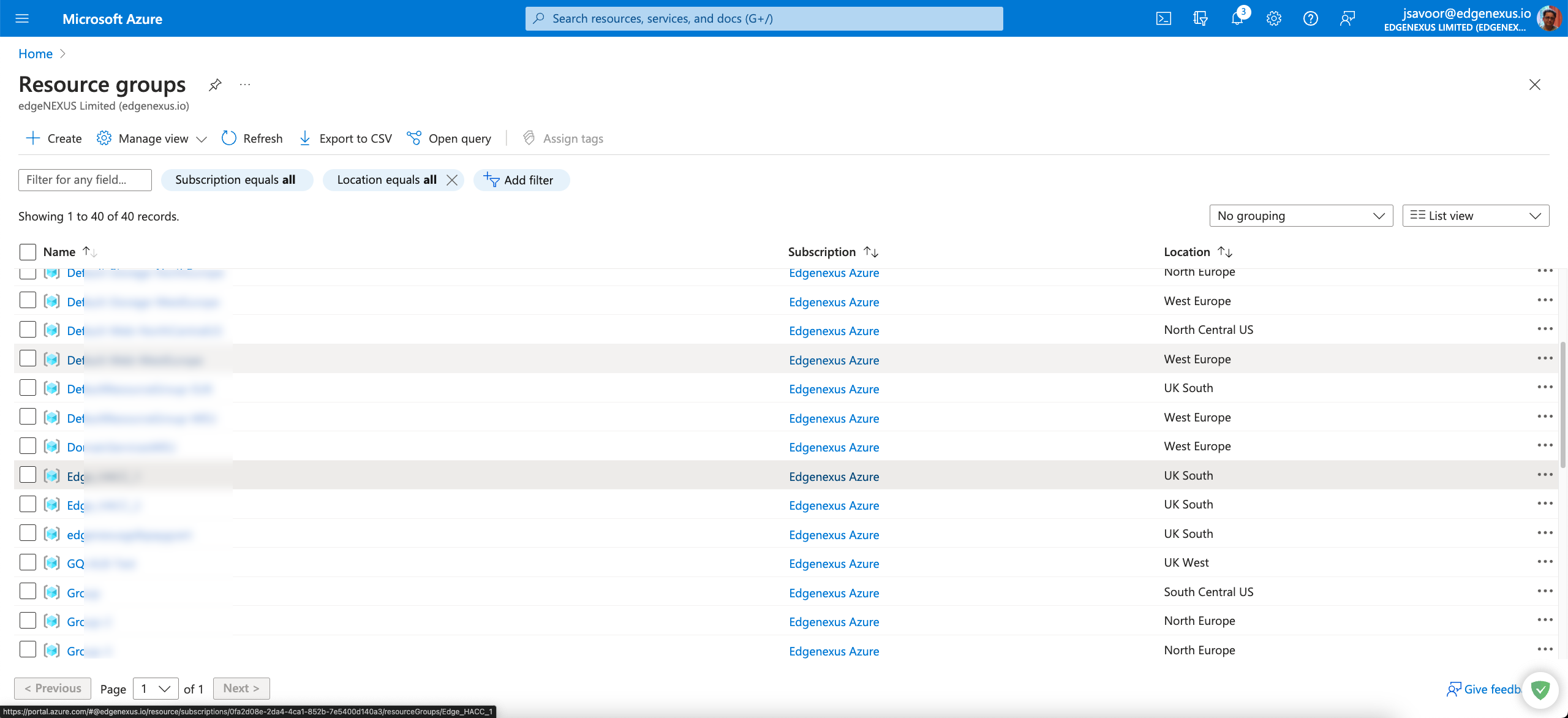This screenshot has width=1568, height=718.
Task: Open more options ellipsis beside page title
Action: pyautogui.click(x=245, y=85)
